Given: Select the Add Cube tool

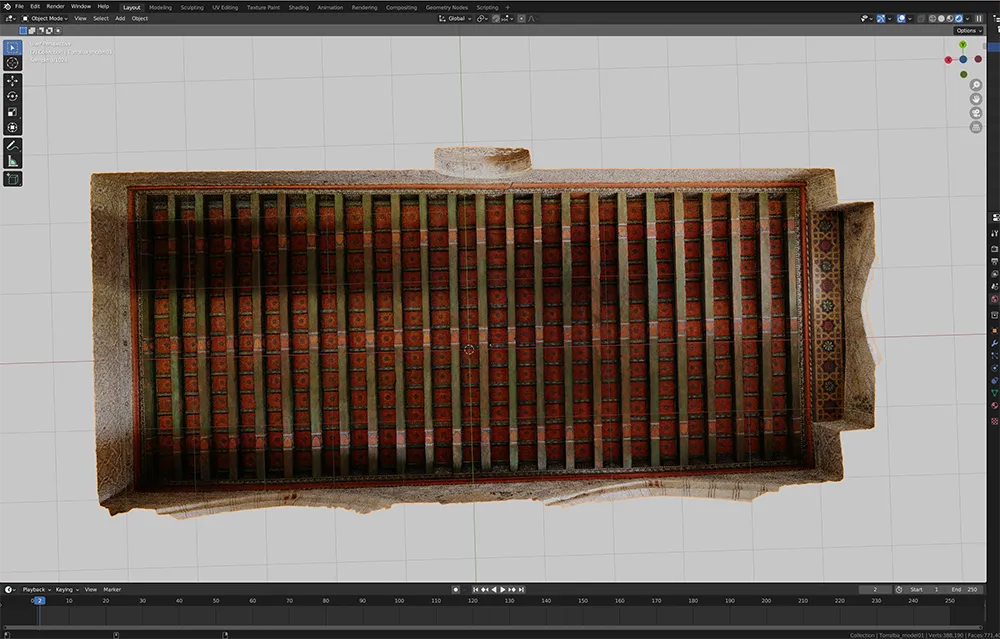Looking at the screenshot, I should tap(13, 179).
